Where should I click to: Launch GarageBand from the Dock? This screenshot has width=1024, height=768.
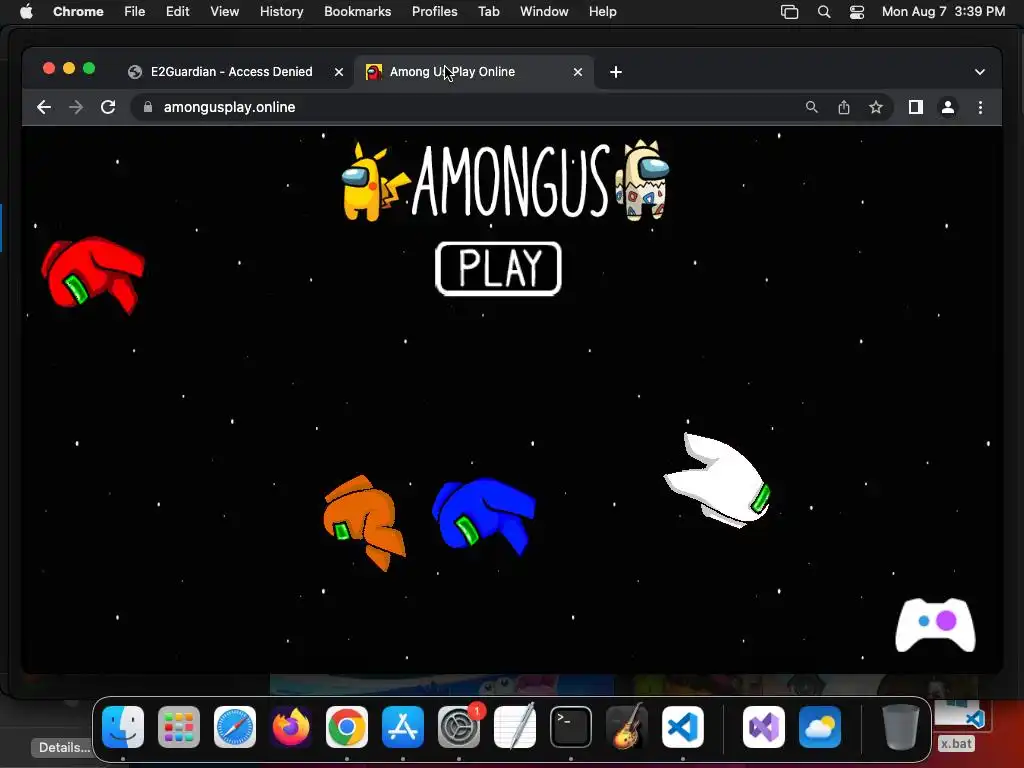coord(627,727)
